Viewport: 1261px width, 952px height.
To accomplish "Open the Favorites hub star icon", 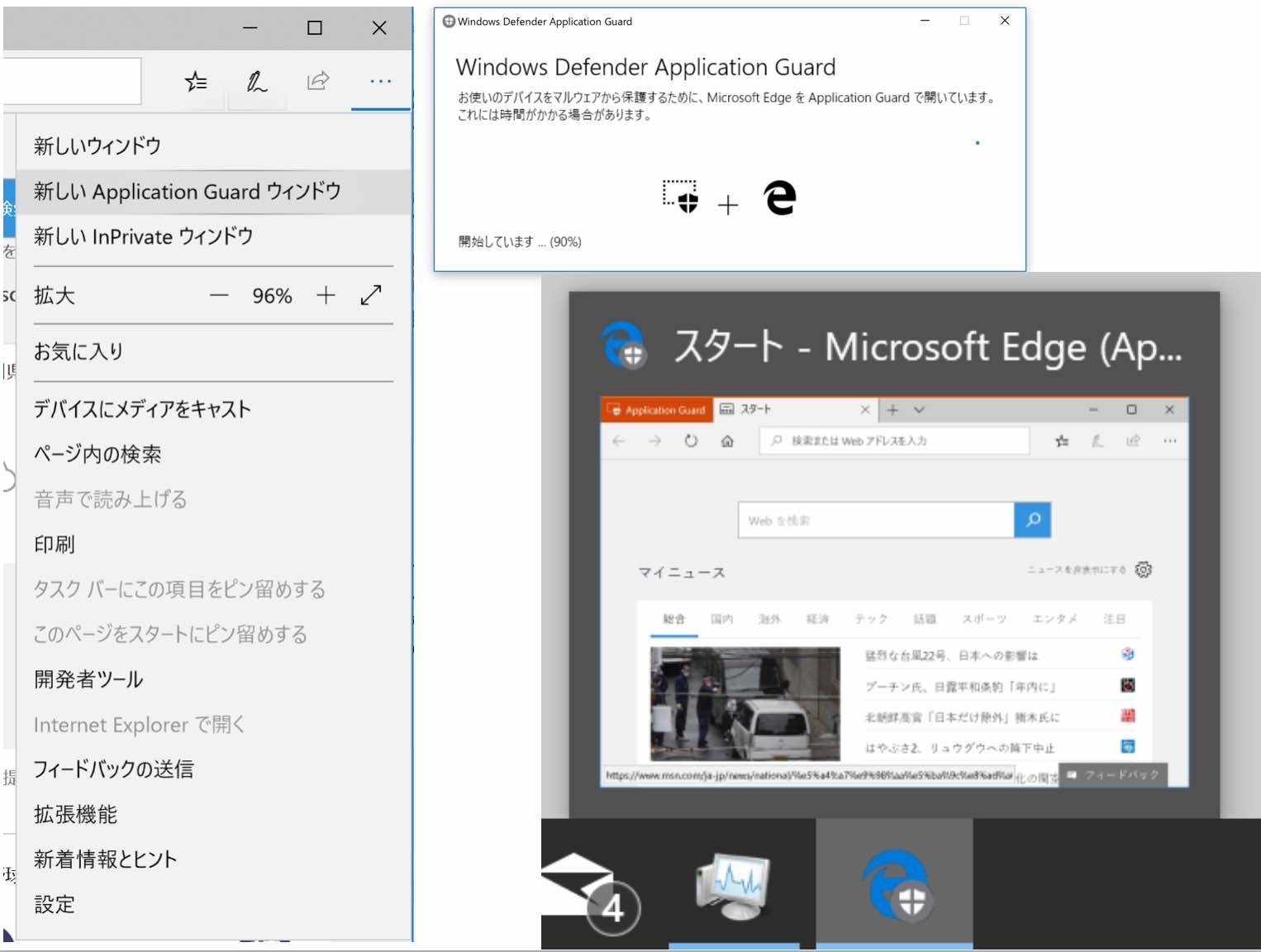I will pos(196,81).
